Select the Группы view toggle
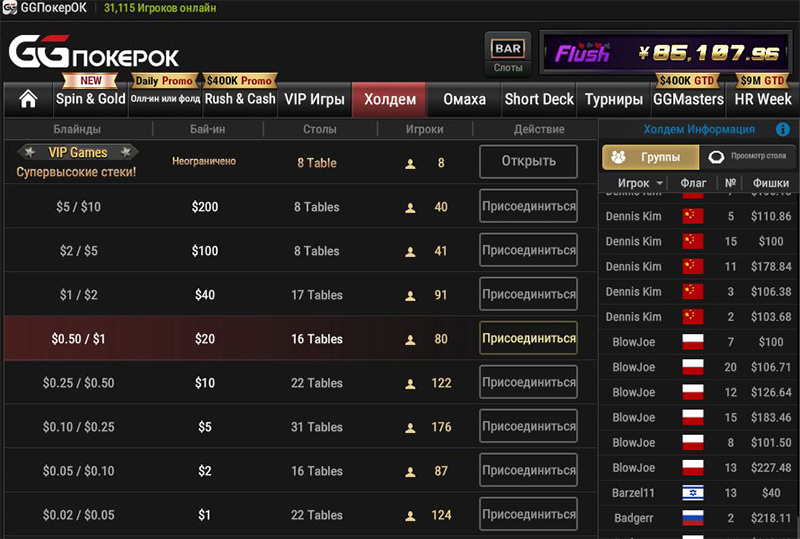This screenshot has width=800, height=539. (651, 157)
